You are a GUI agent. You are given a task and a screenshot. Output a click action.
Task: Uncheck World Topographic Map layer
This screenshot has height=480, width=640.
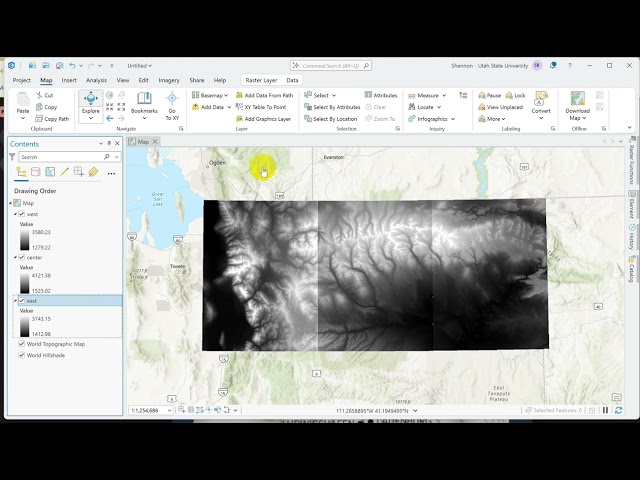(22, 344)
